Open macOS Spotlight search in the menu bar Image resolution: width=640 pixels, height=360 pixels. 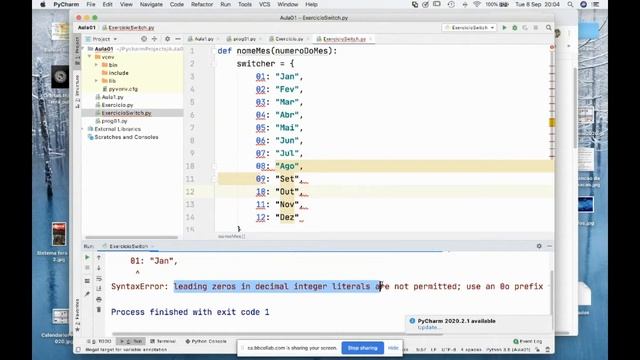click(570, 4)
